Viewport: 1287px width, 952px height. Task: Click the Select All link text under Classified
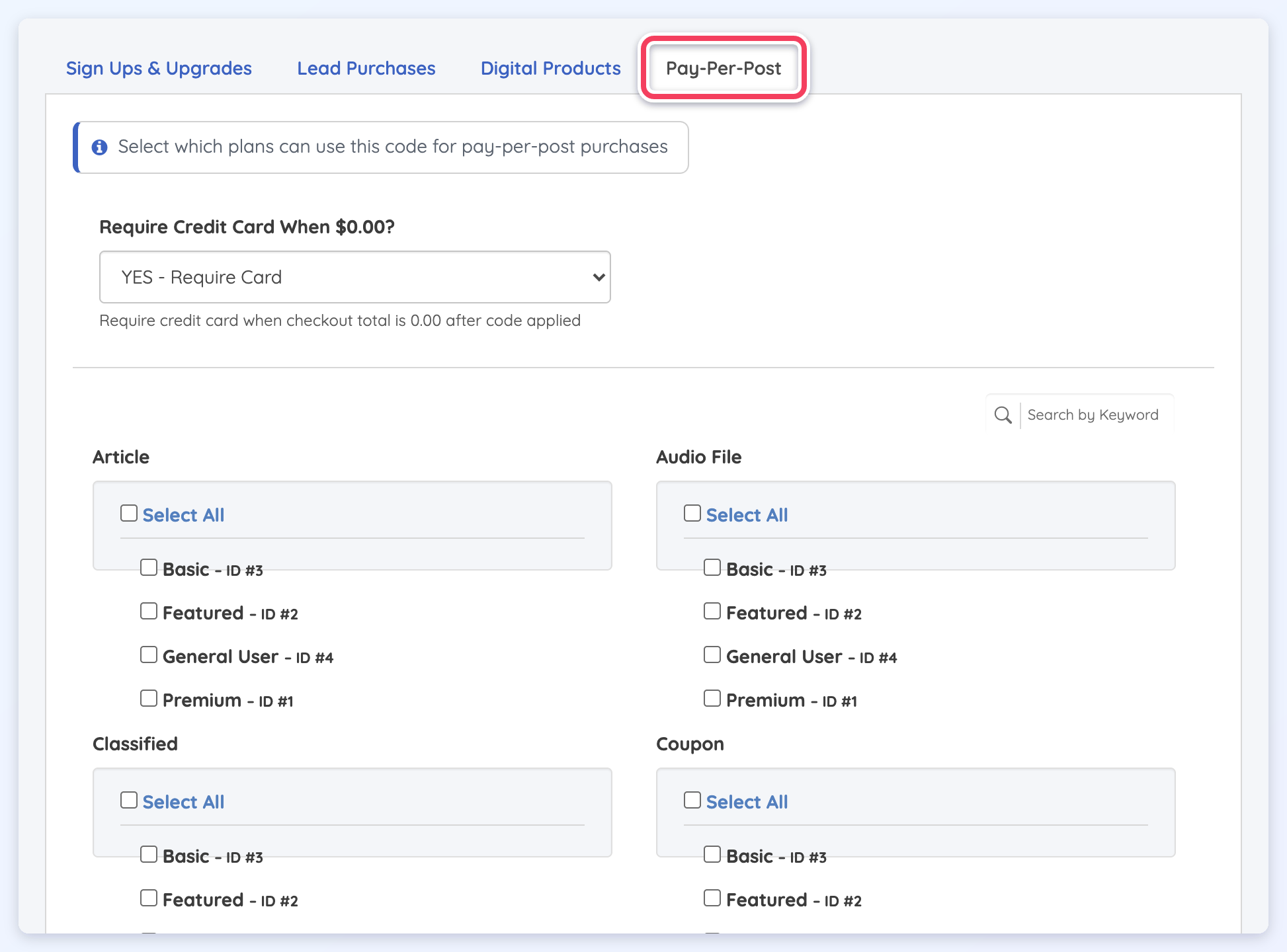tap(183, 802)
